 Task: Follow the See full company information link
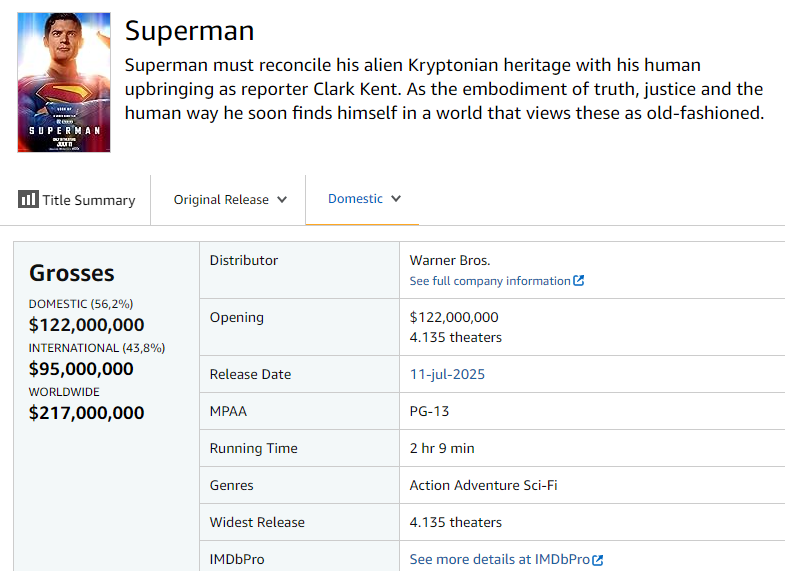[490, 281]
